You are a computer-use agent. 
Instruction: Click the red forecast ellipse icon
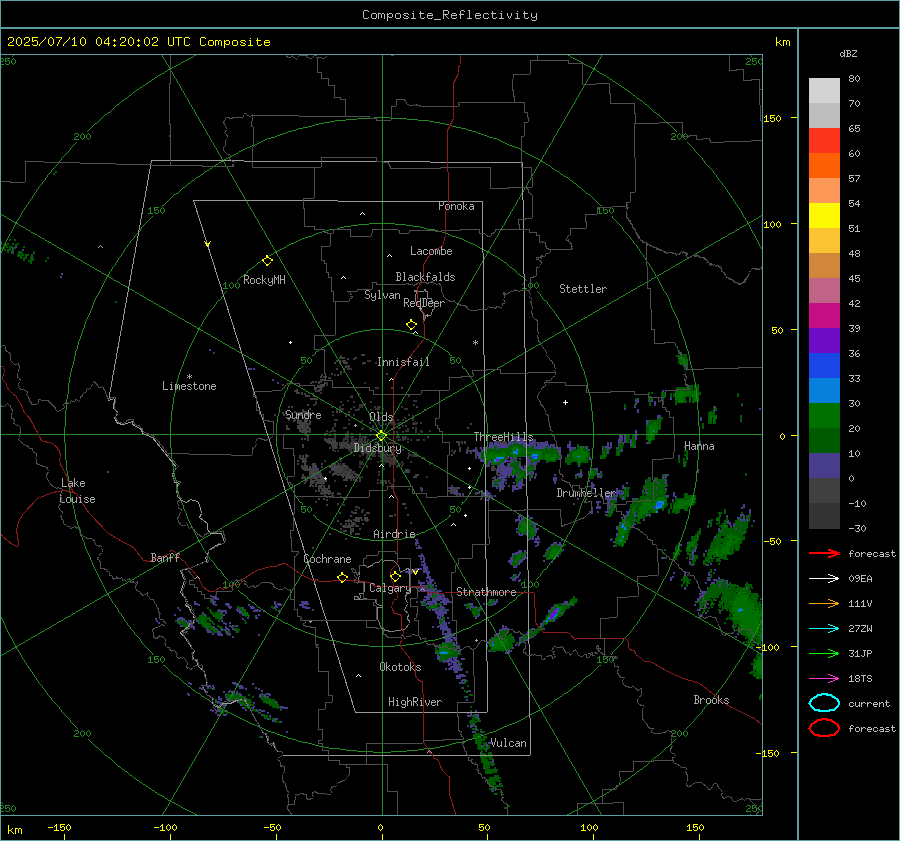click(824, 728)
